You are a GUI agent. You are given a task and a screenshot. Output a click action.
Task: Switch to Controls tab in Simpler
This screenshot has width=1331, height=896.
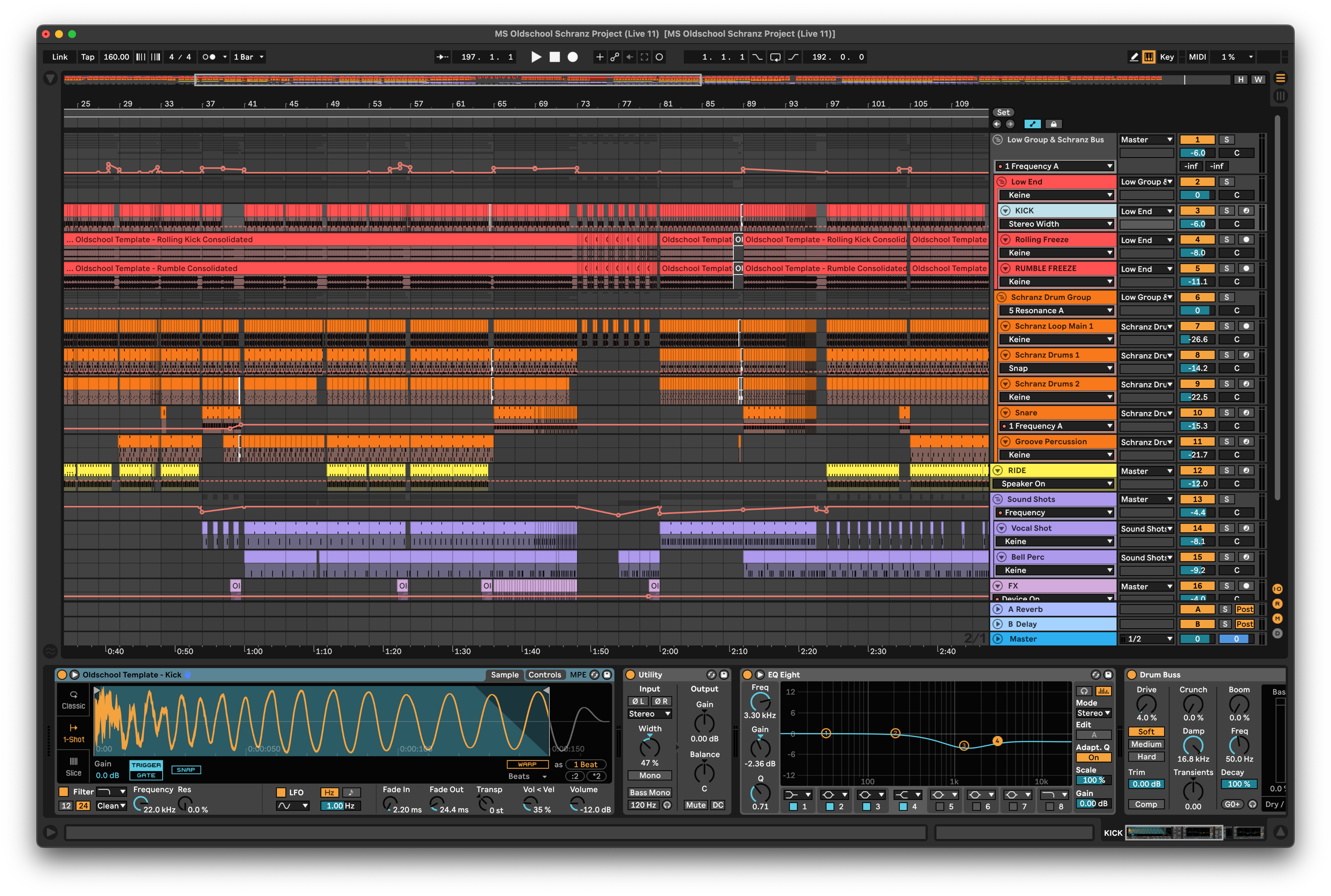[544, 675]
